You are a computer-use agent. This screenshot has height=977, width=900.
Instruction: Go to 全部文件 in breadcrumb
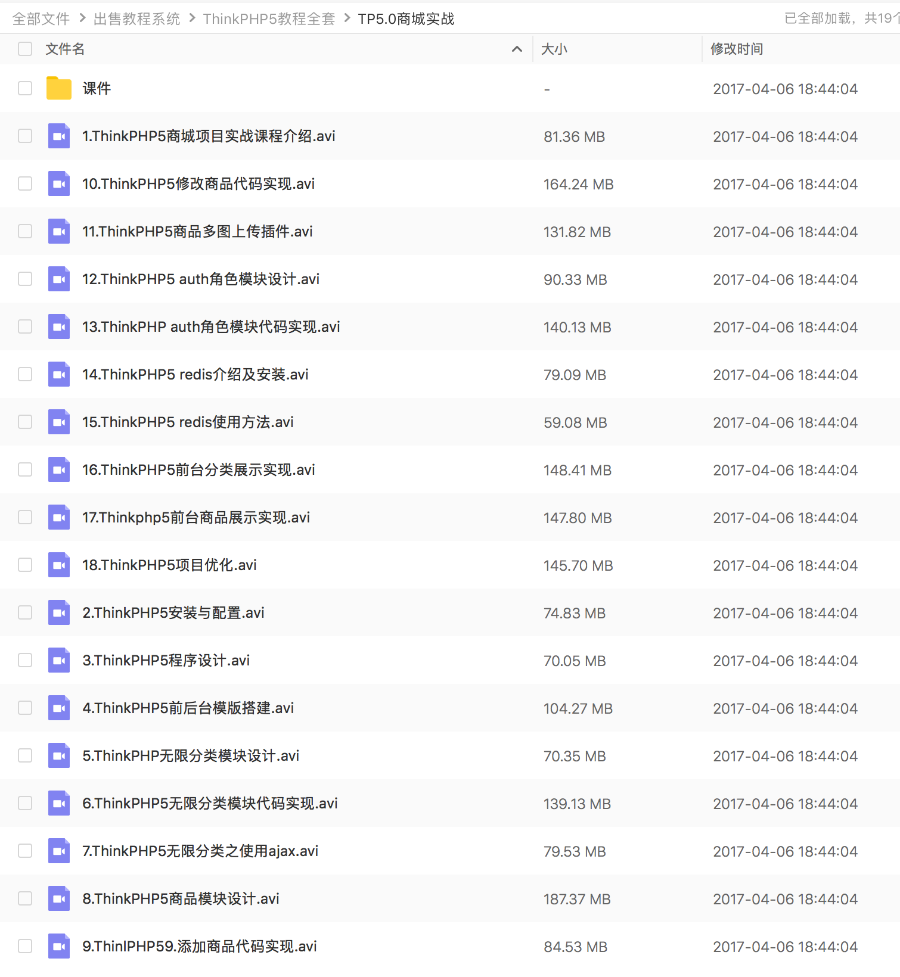(41, 19)
